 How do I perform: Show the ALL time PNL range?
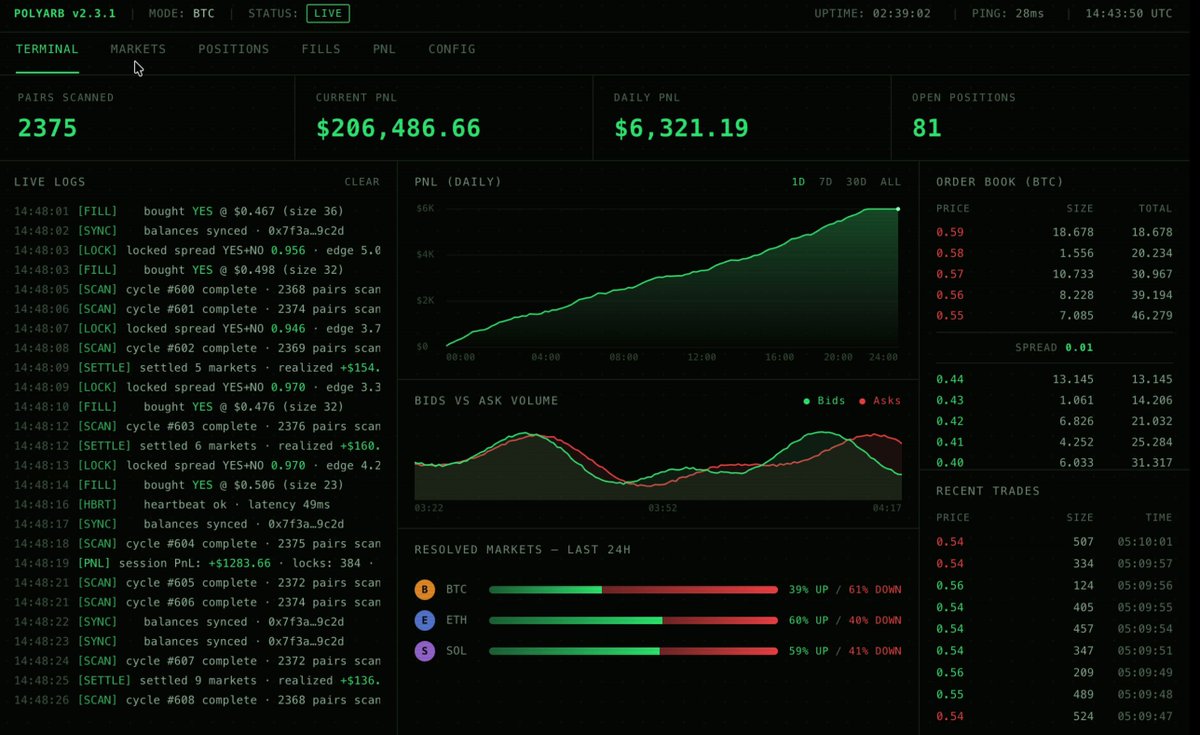(890, 182)
